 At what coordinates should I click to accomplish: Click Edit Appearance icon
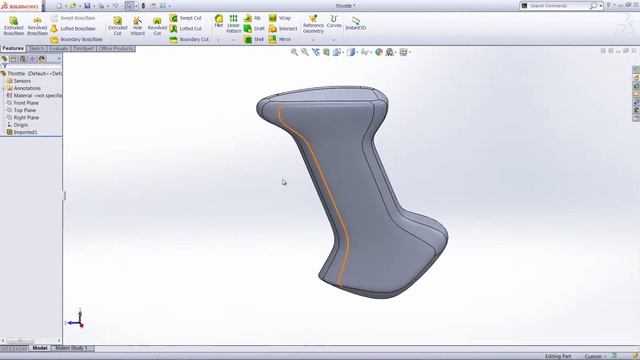379,52
